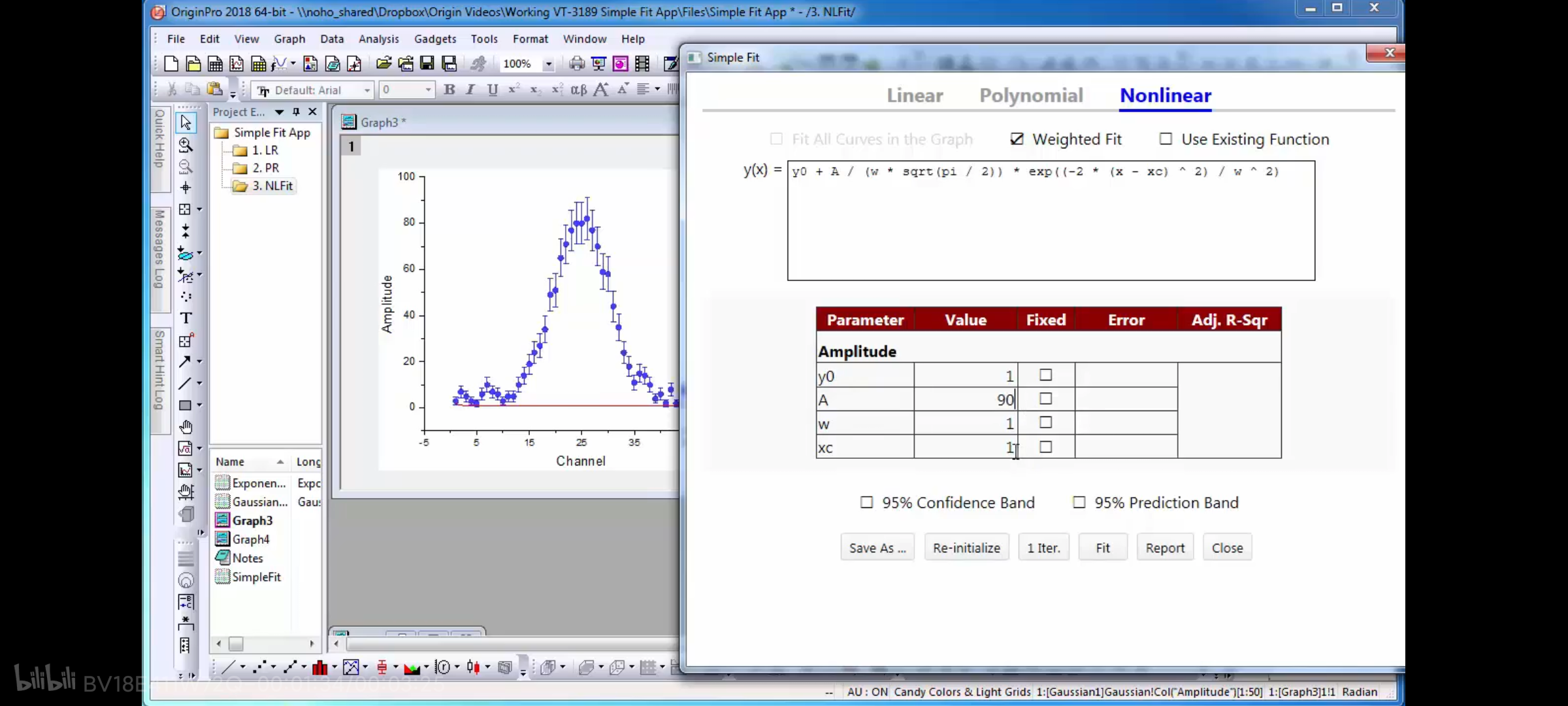Click the value field for parameter A
Screen dimensions: 1568x706
coord(965,399)
